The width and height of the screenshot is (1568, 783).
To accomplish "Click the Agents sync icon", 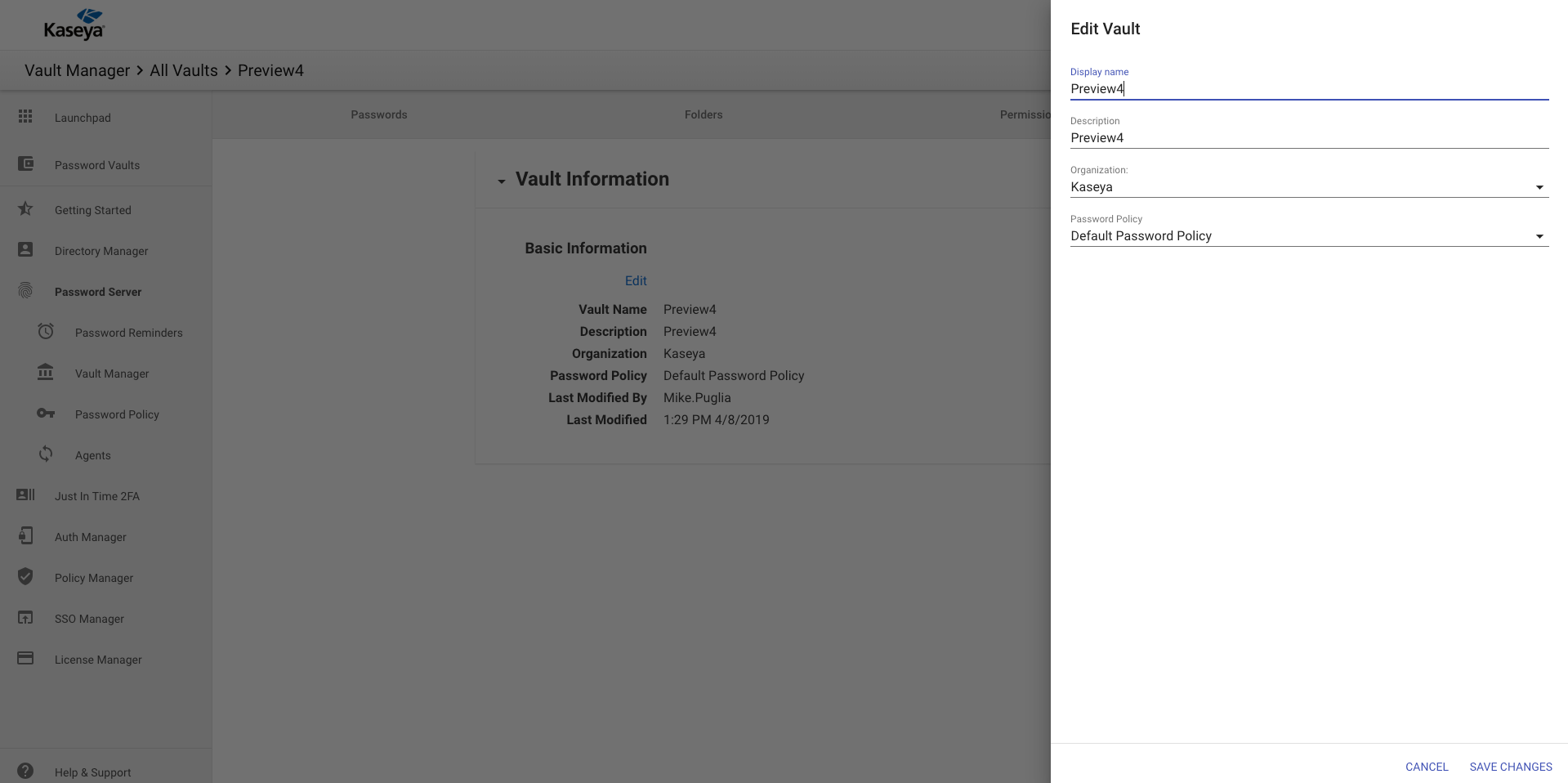I will tap(46, 454).
